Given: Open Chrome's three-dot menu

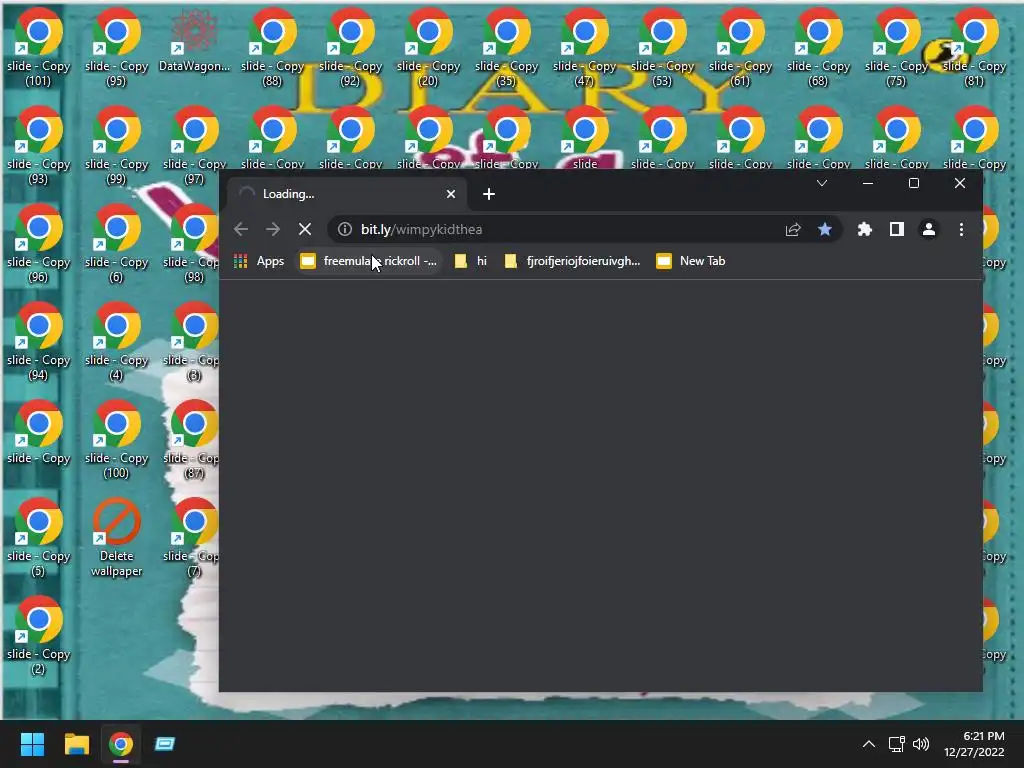Looking at the screenshot, I should coord(961,229).
